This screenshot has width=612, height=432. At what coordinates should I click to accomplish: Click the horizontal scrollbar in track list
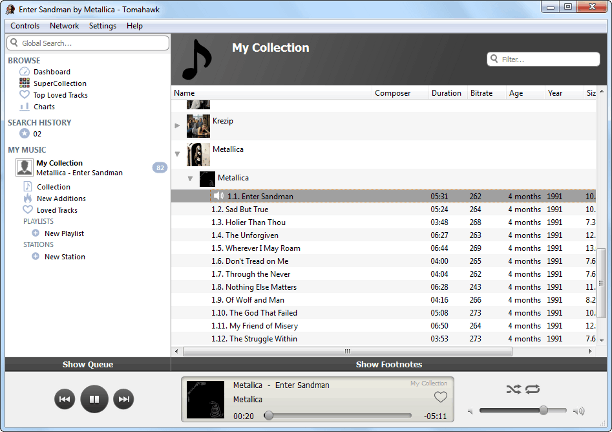[347, 351]
